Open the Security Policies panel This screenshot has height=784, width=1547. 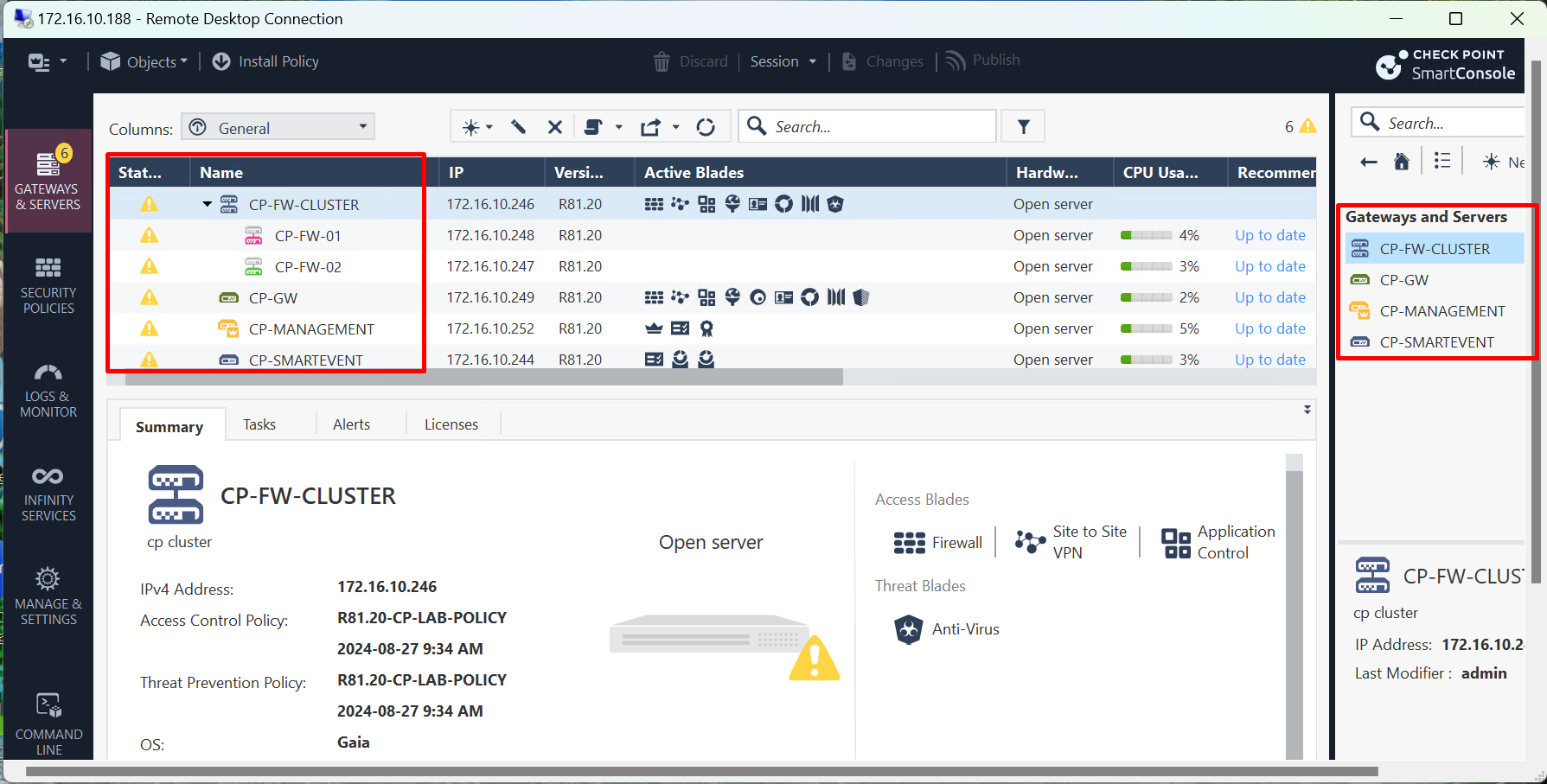(x=48, y=285)
